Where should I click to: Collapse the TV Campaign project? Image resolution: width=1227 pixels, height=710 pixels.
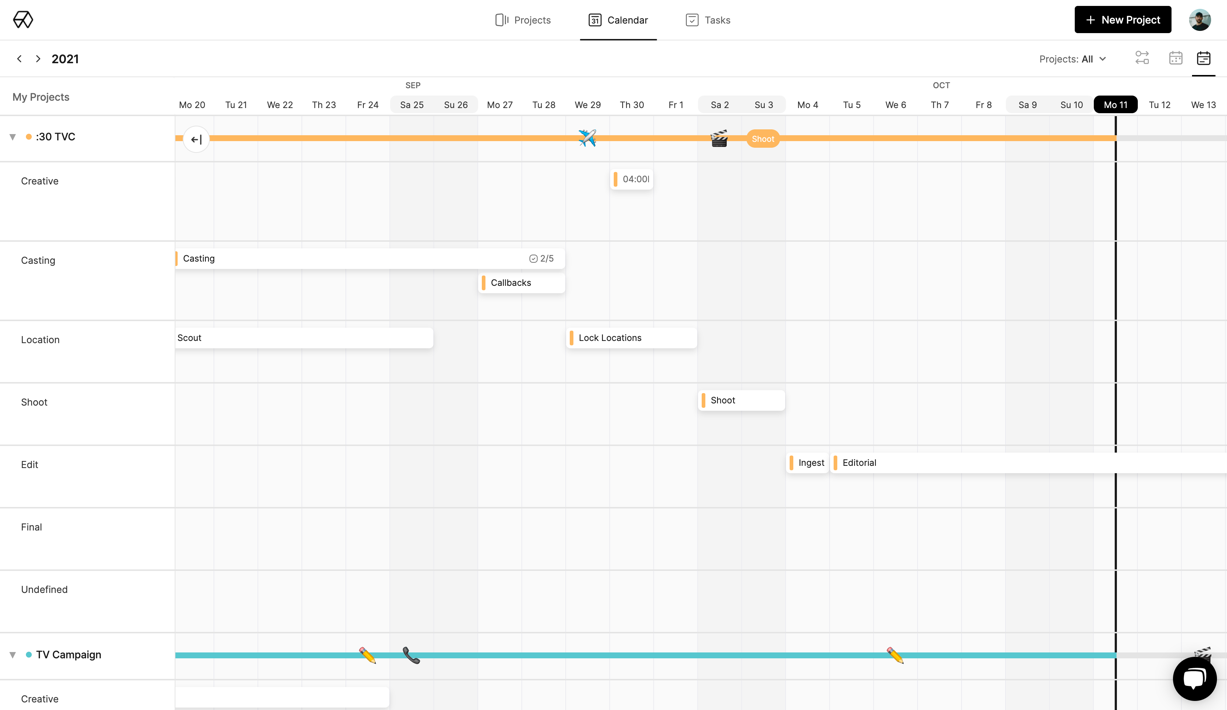(13, 655)
